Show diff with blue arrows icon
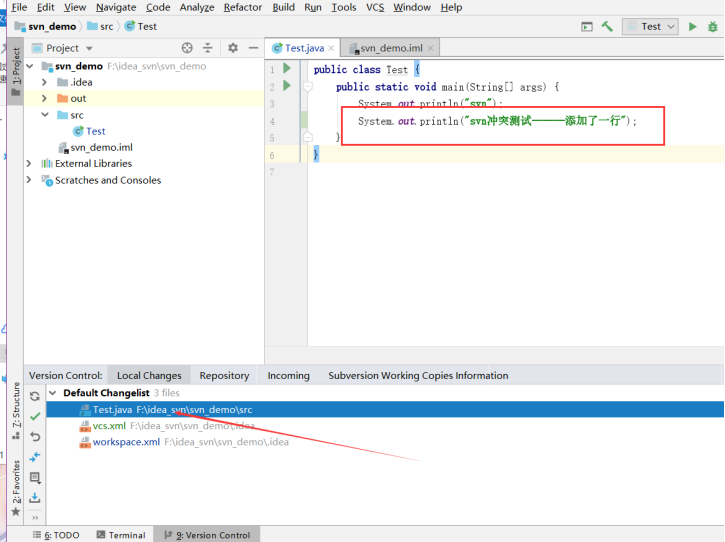The height and width of the screenshot is (542, 725). 35,457
